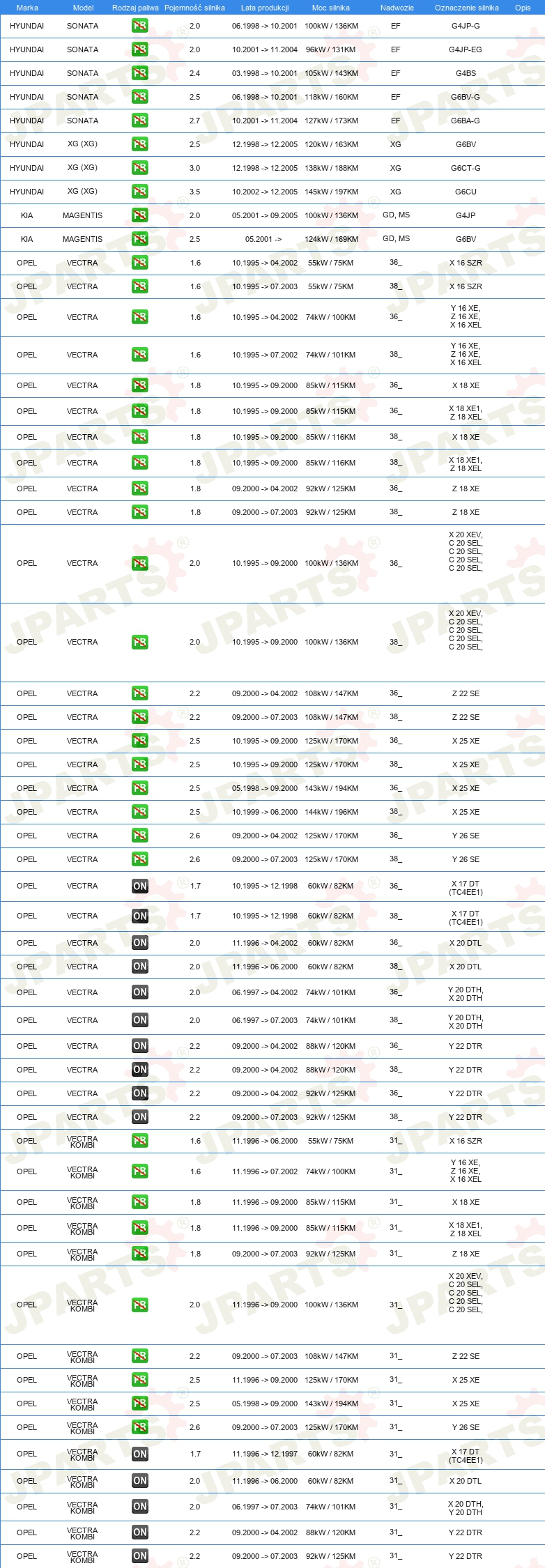Click petrol icon in Vectra Kombi X 16 SZR row

139,1141
